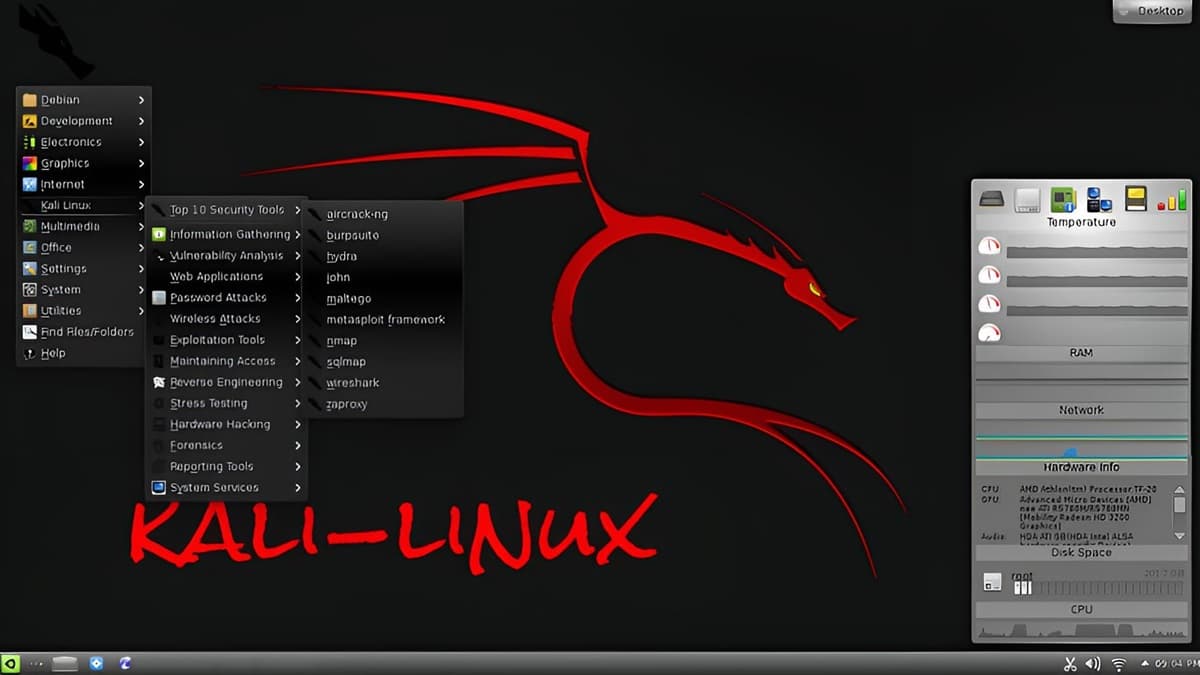Screen dimensions: 1200x675
Task: Click the Reverse Engineering category icon
Action: 158,382
